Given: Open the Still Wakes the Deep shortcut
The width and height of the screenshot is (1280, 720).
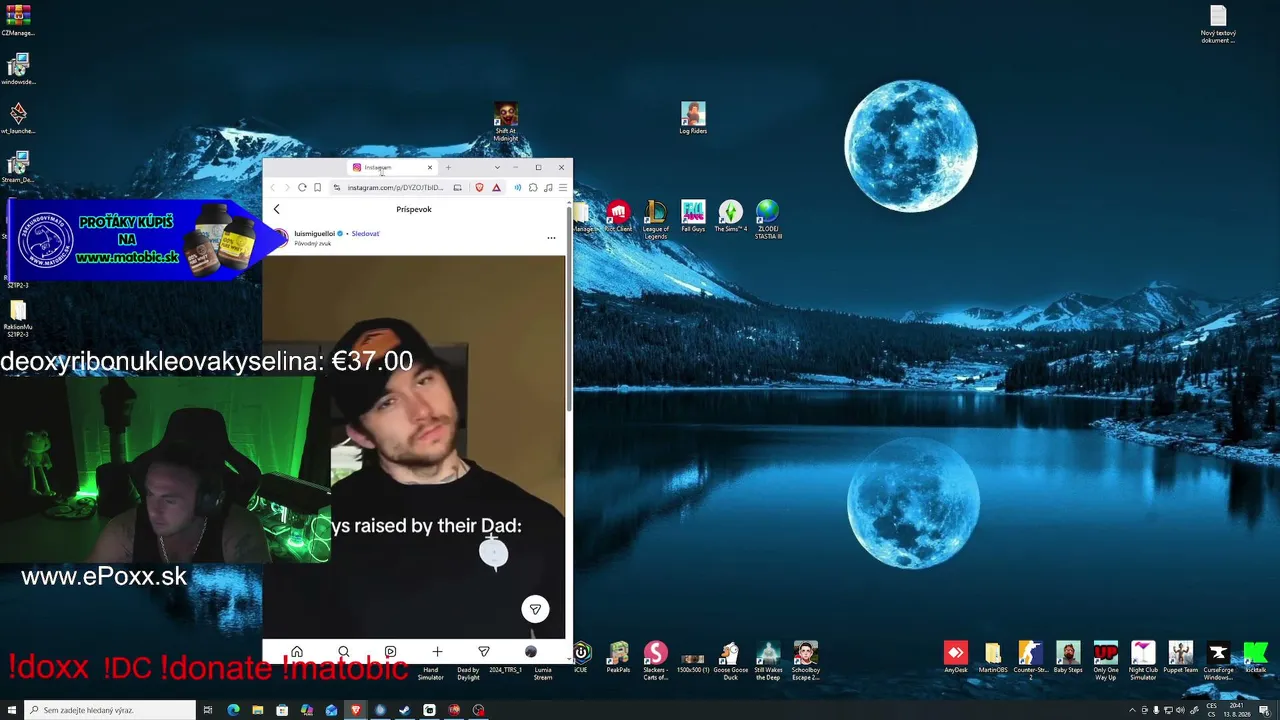Looking at the screenshot, I should 768,660.
